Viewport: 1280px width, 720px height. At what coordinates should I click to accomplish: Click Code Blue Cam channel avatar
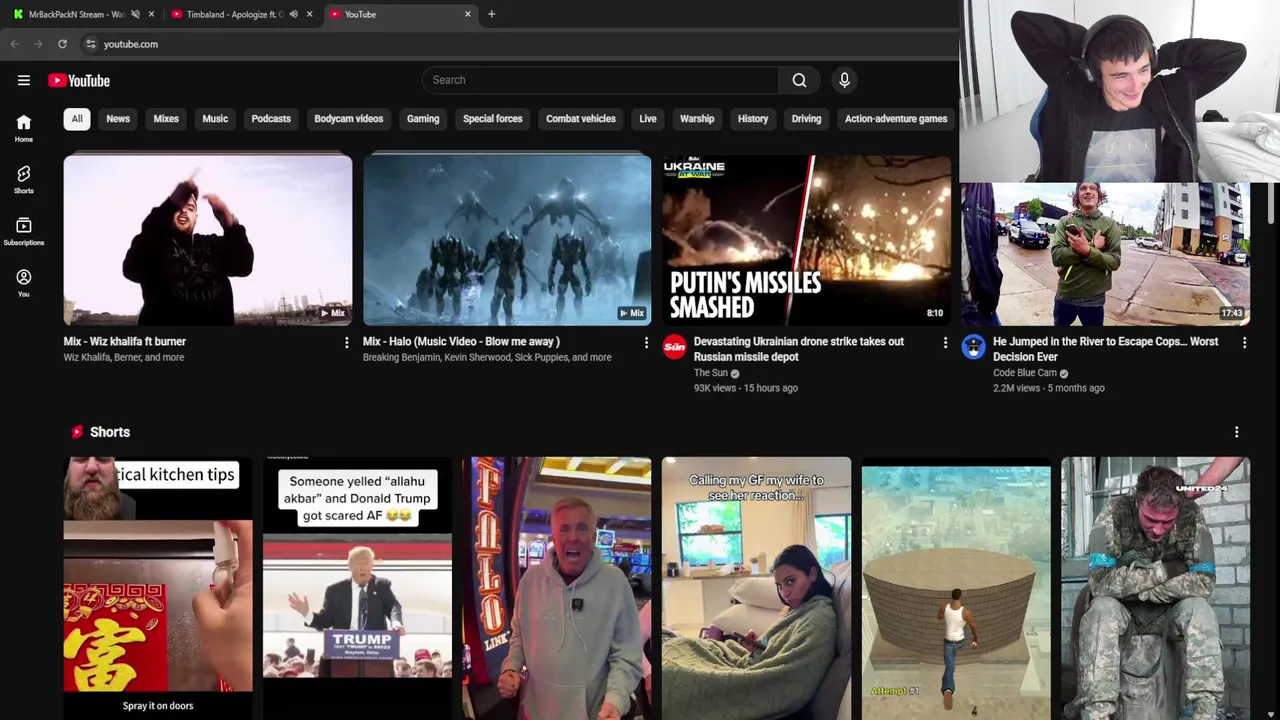click(974, 347)
